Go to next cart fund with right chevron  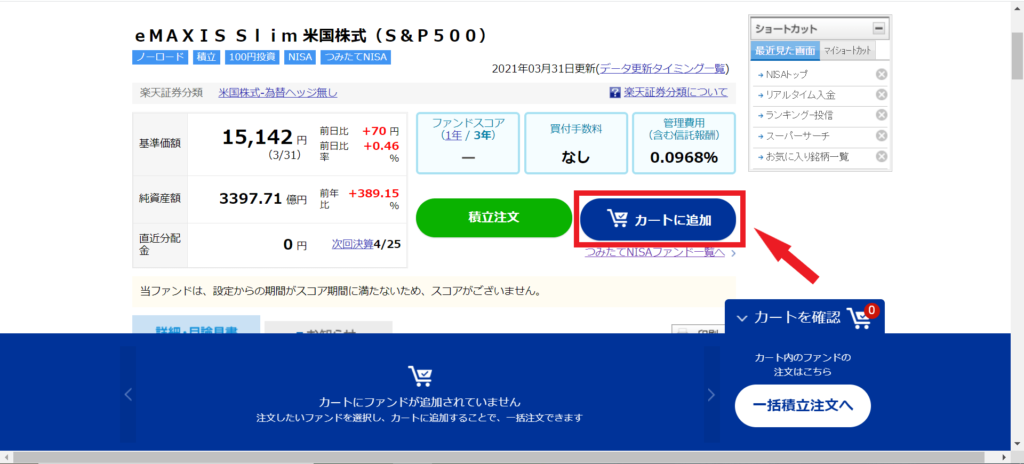(711, 394)
